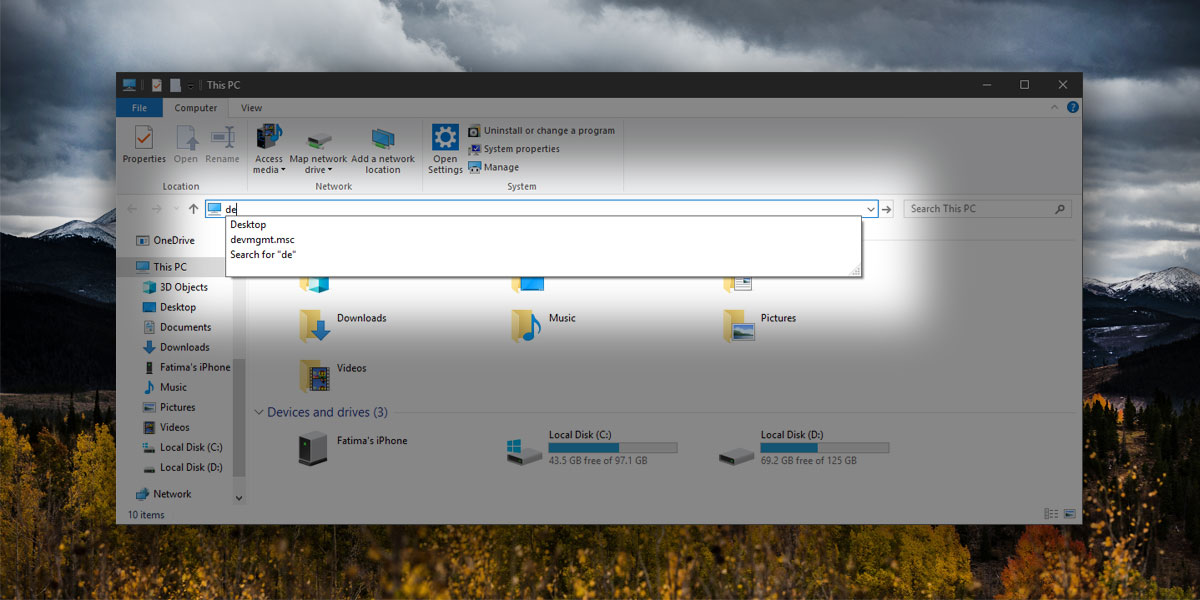Image resolution: width=1200 pixels, height=600 pixels.
Task: Collapse the Devices and drives section
Action: click(259, 412)
